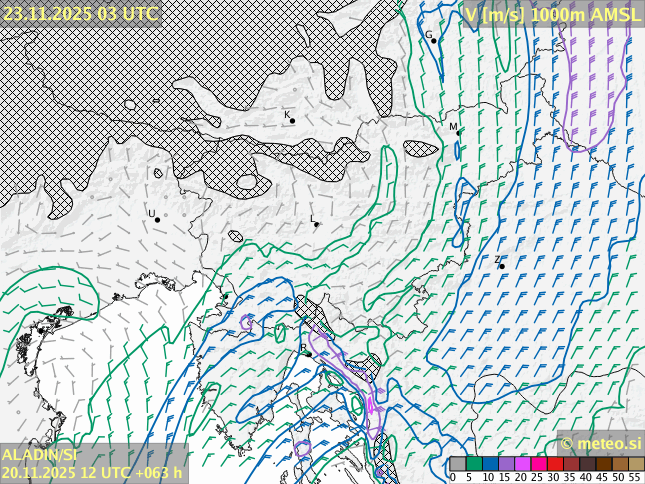Click the 23.11.2025 03 UTC timestamp
This screenshot has height=484, width=645.
(x=80, y=13)
